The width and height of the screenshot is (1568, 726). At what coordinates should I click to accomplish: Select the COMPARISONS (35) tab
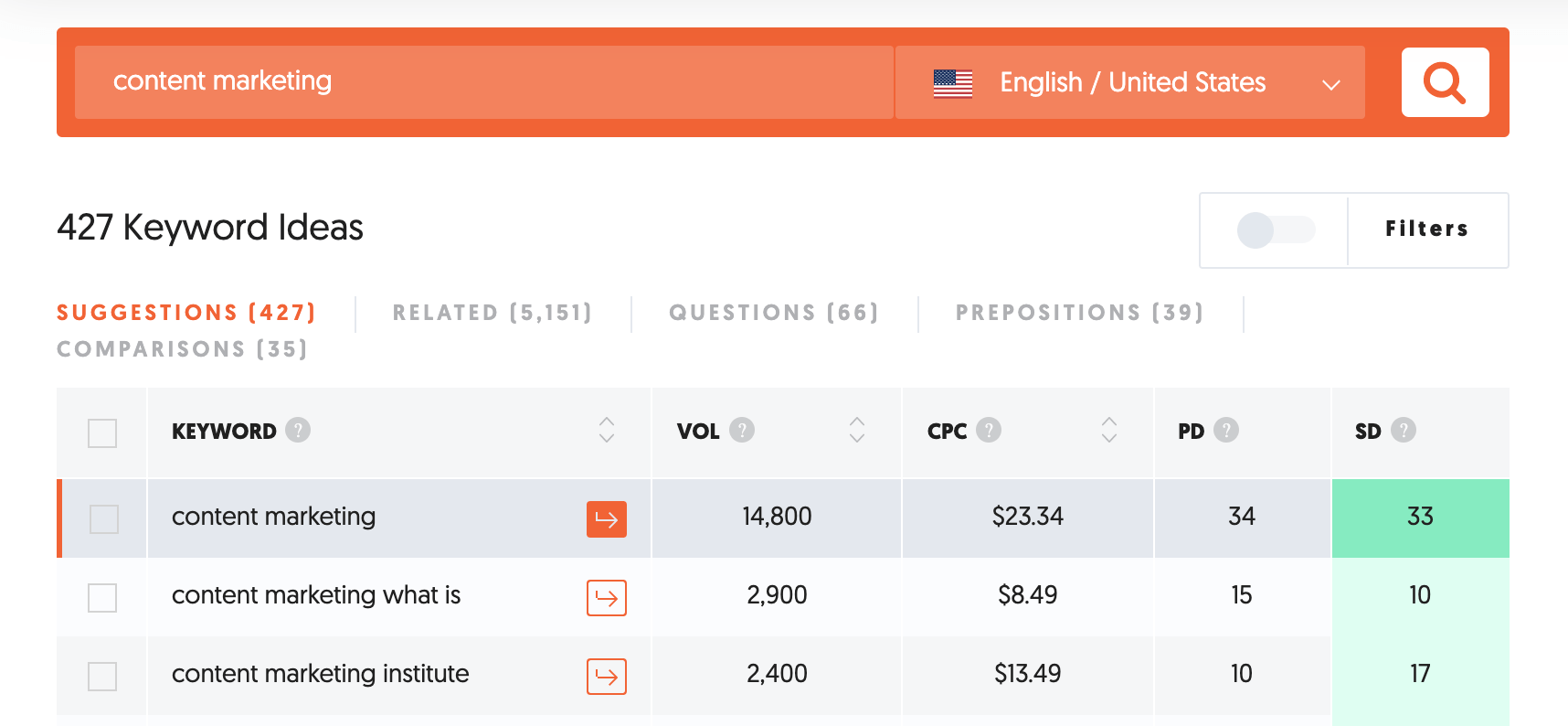point(183,349)
